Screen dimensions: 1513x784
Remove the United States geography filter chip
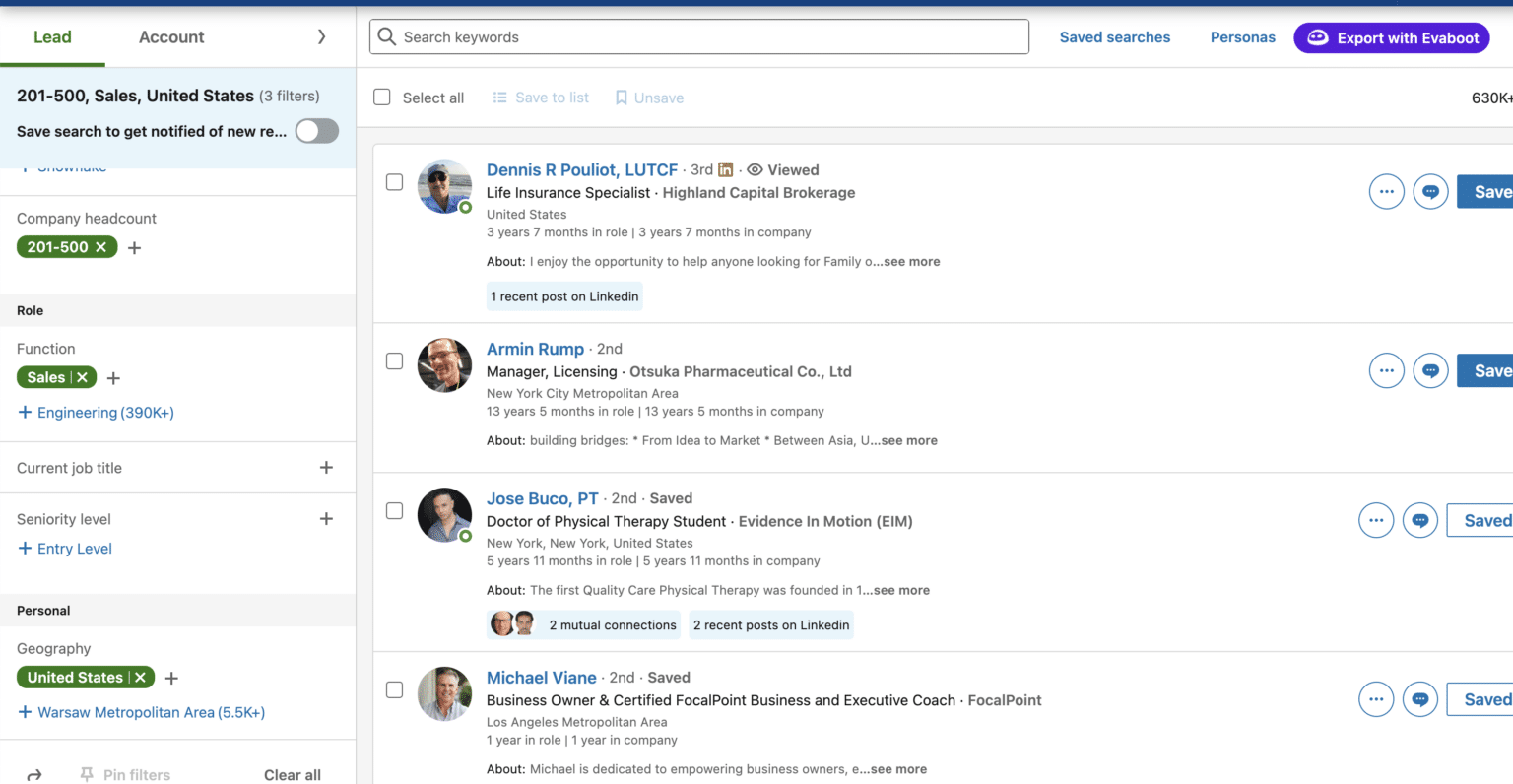(x=139, y=677)
